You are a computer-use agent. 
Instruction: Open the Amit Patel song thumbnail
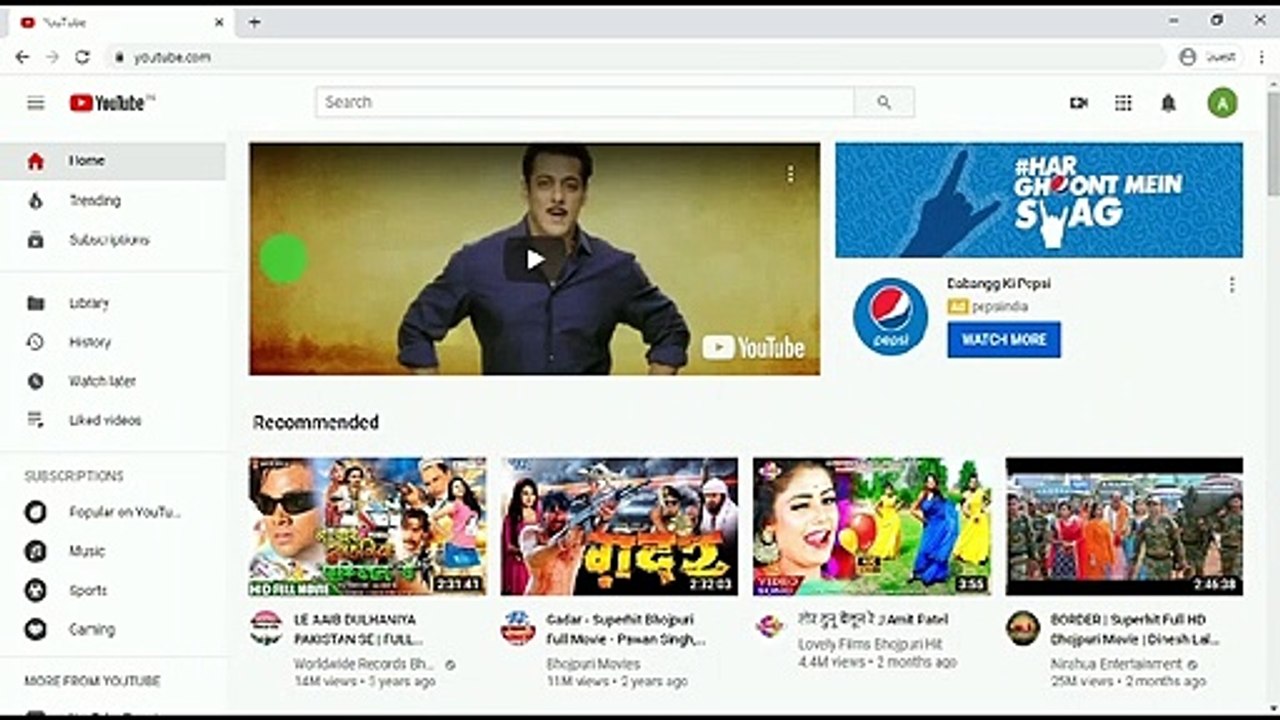tap(872, 526)
